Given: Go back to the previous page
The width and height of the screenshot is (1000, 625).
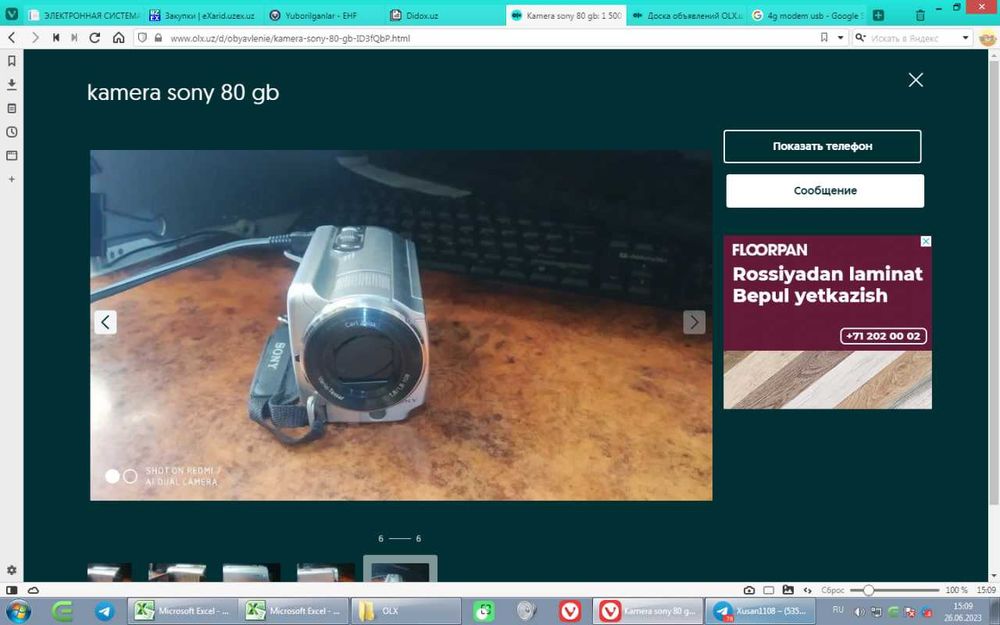Looking at the screenshot, I should tap(11, 38).
